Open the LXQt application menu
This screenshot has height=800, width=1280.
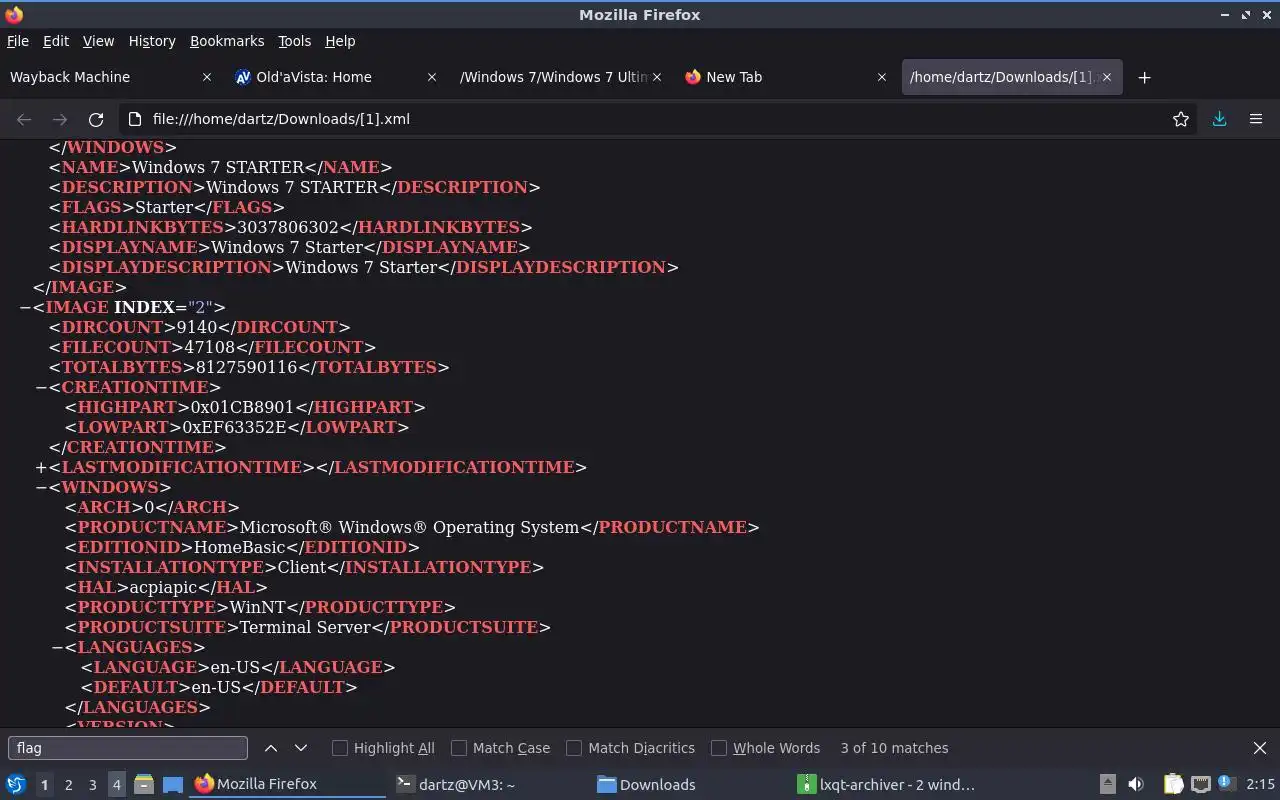pyautogui.click(x=16, y=784)
